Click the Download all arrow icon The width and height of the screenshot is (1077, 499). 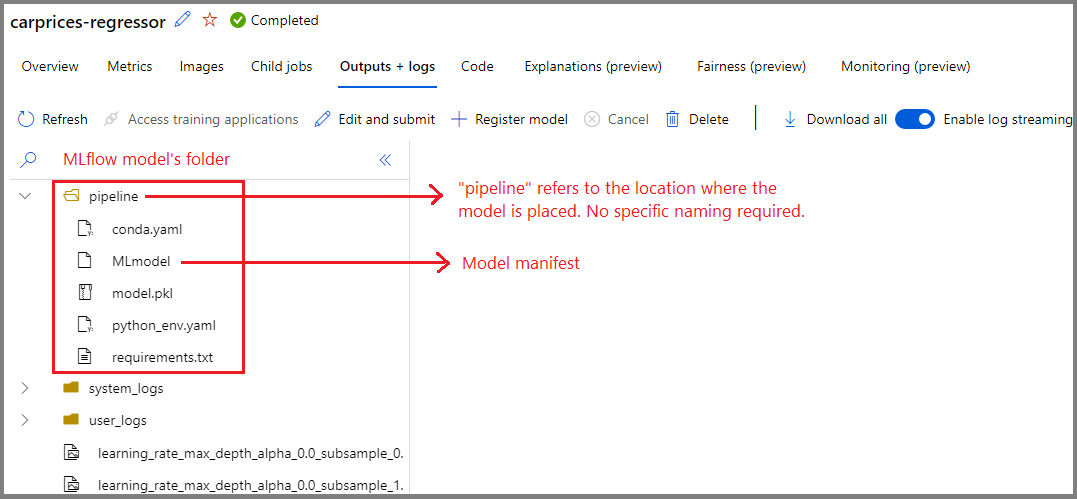[x=790, y=119]
